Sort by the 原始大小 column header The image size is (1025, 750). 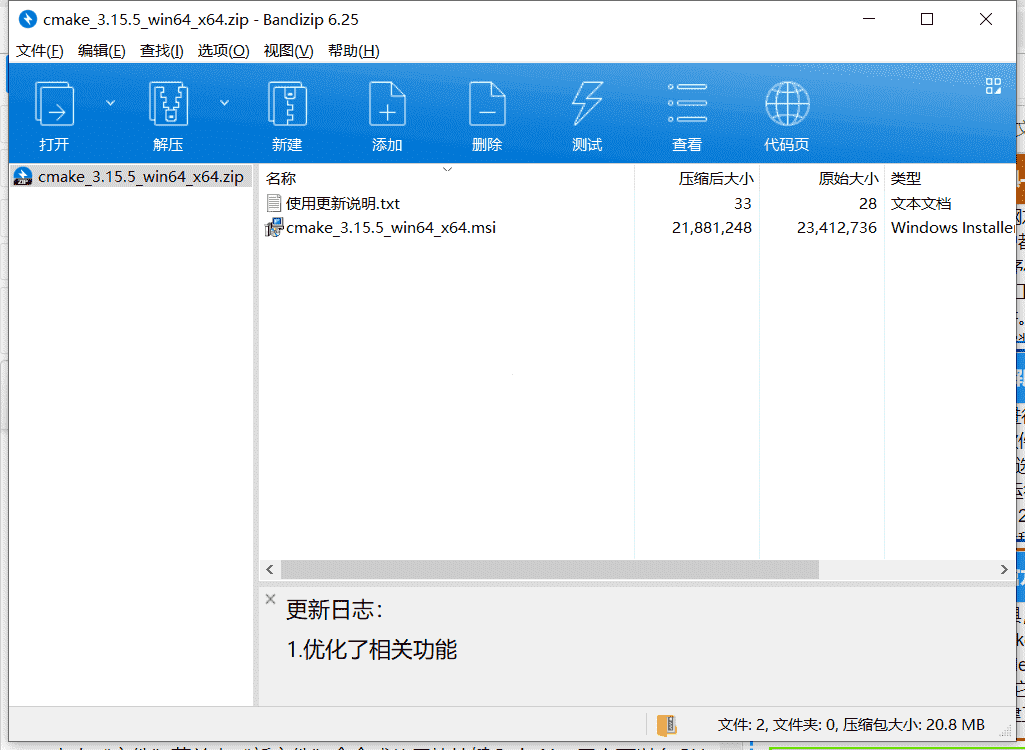click(849, 179)
